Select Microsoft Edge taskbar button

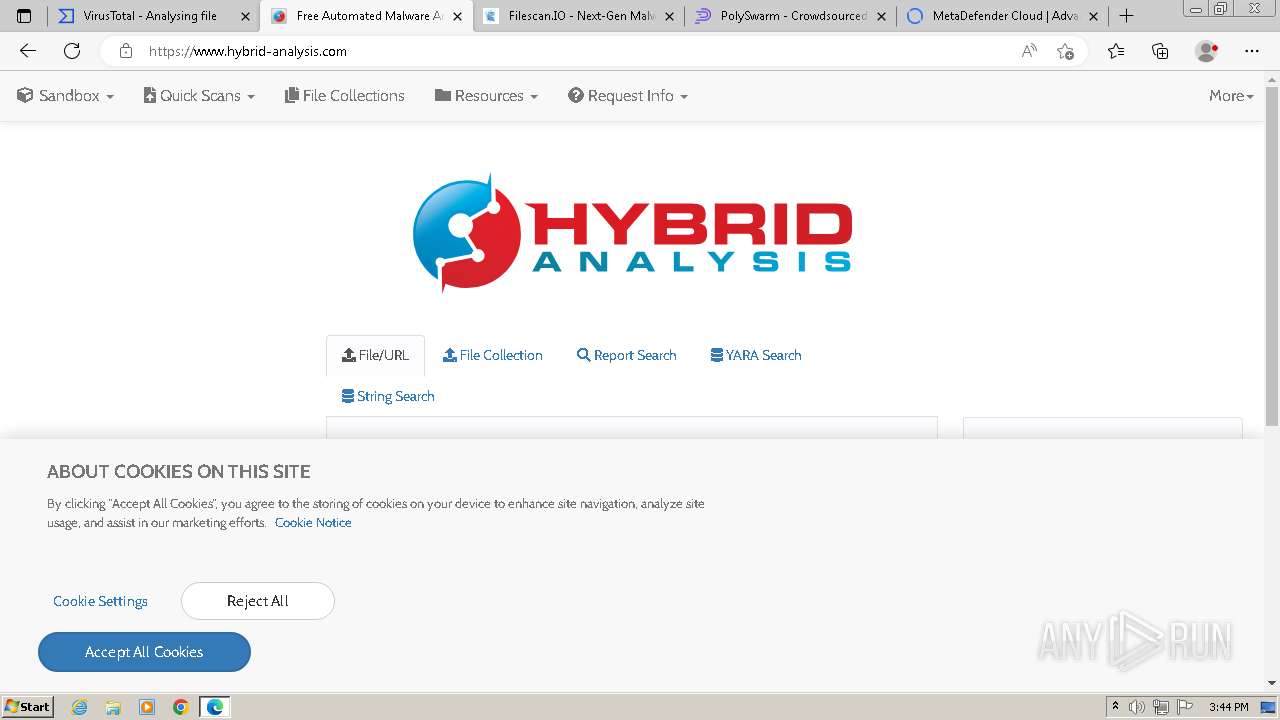215,707
